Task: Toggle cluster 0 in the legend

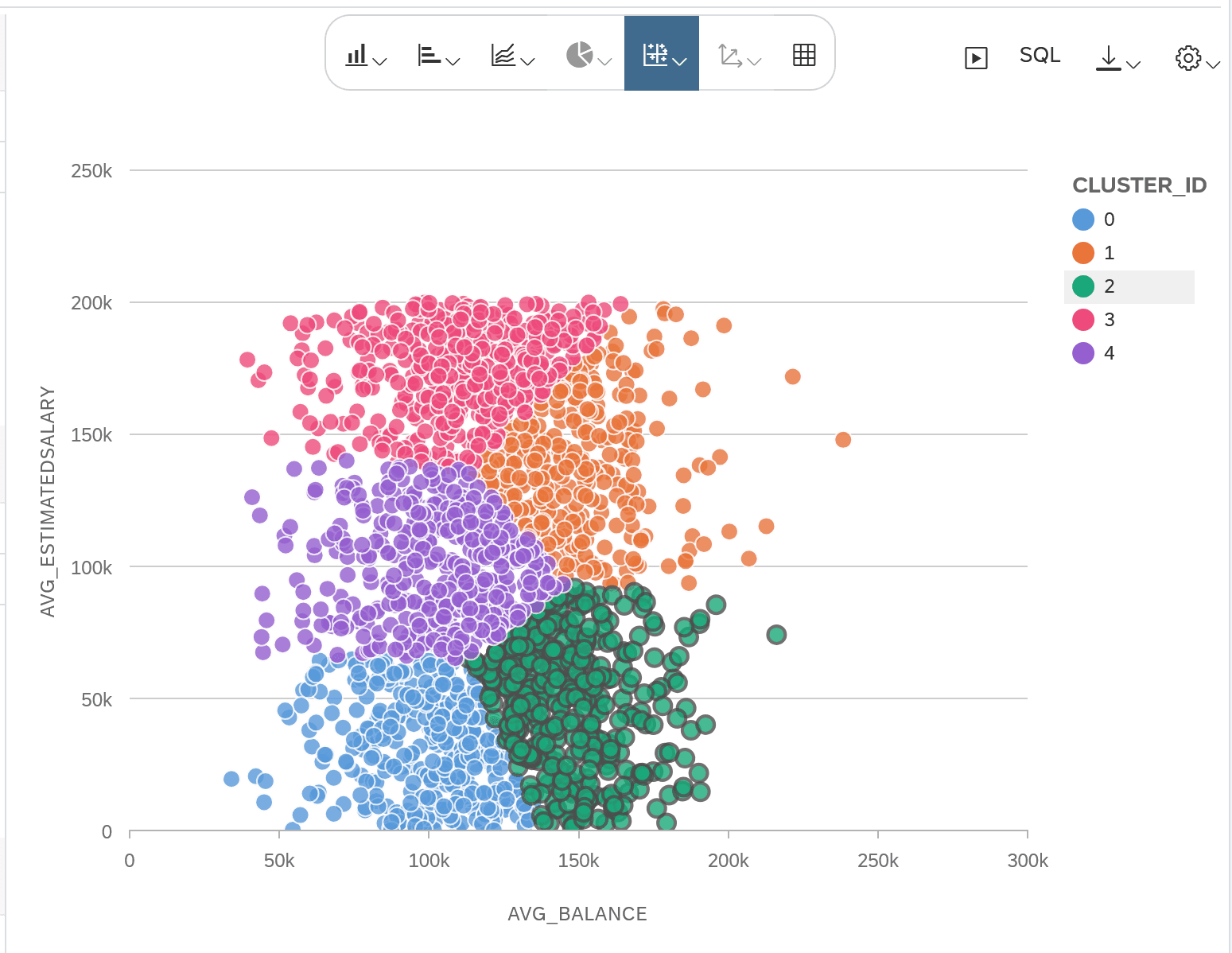Action: (x=1096, y=220)
